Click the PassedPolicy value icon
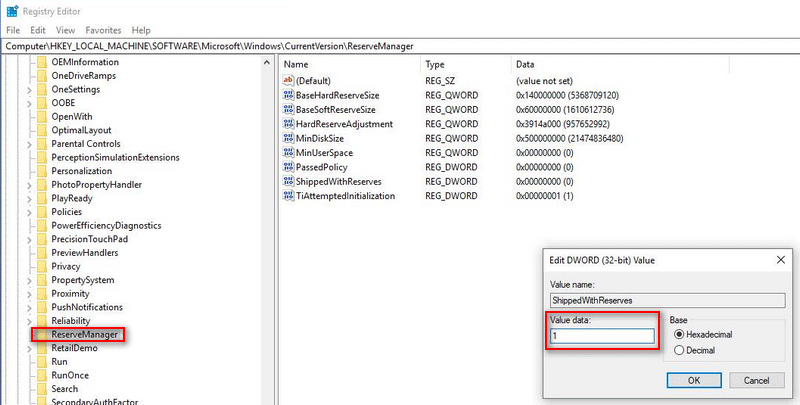800x405 pixels. (288, 167)
